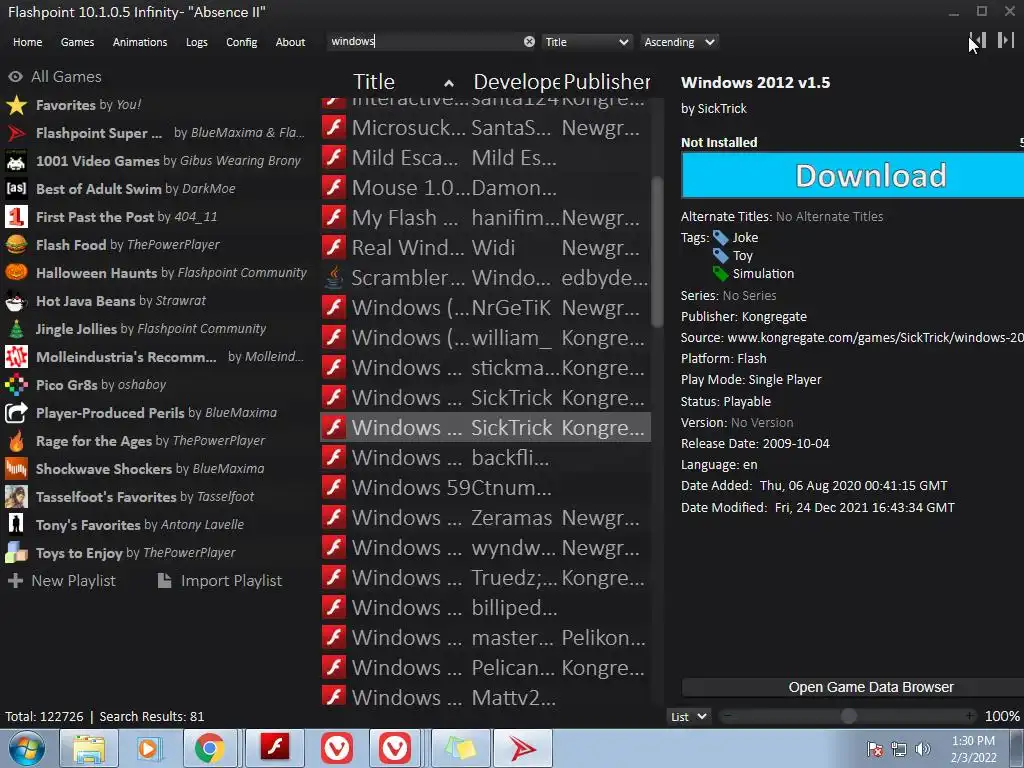Open the Flashpoint launcher taskbar icon
Image resolution: width=1024 pixels, height=768 pixels.
(522, 748)
